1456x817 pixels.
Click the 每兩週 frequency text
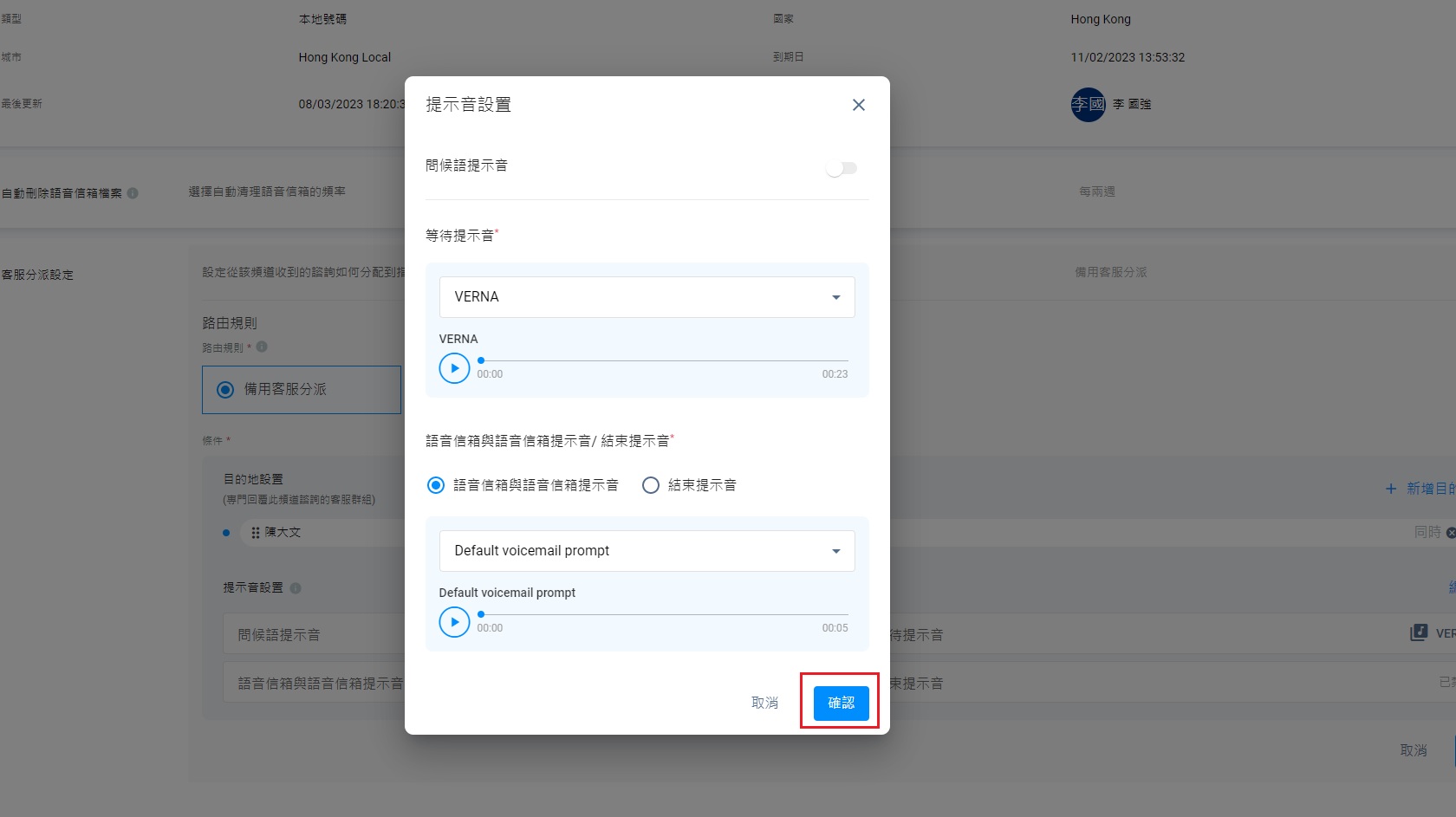tap(1097, 191)
